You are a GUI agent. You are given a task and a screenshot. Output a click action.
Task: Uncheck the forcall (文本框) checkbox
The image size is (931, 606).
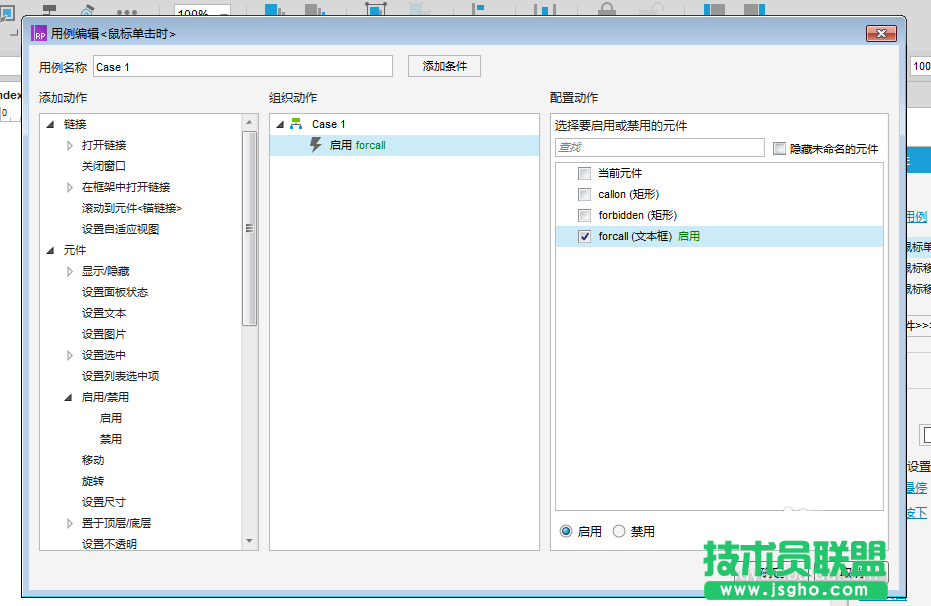[x=584, y=237]
